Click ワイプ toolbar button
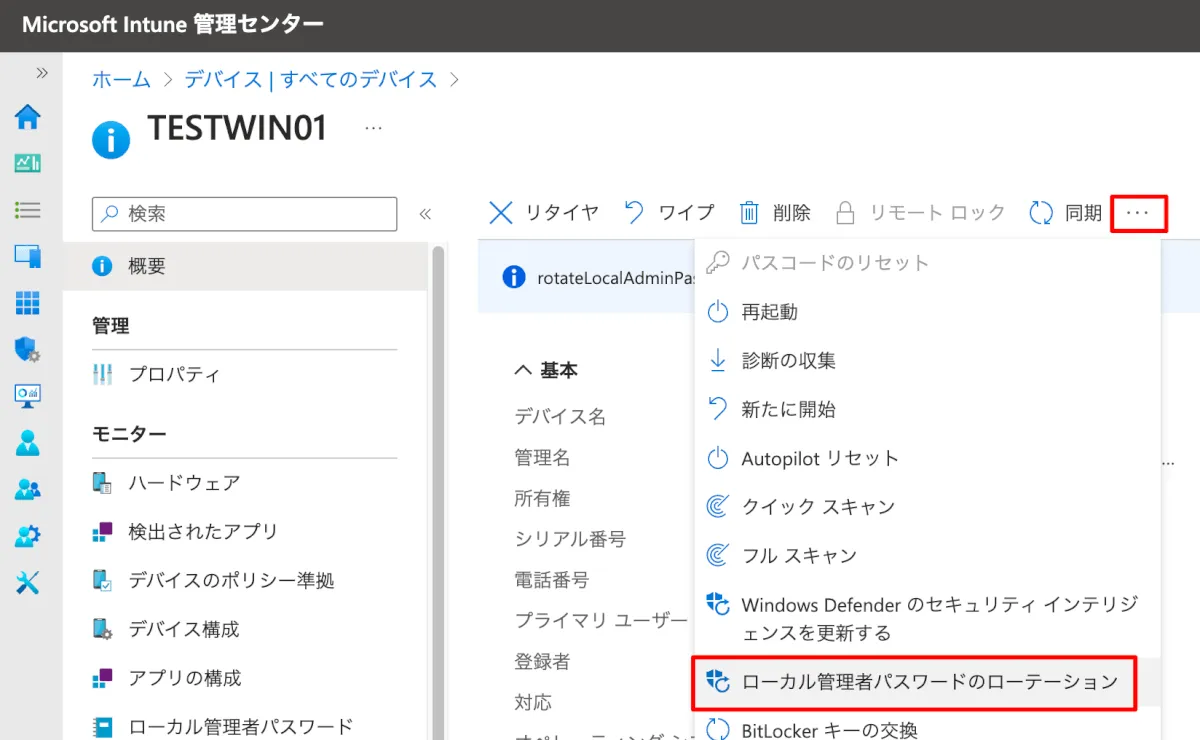The height and width of the screenshot is (740, 1200). (669, 212)
